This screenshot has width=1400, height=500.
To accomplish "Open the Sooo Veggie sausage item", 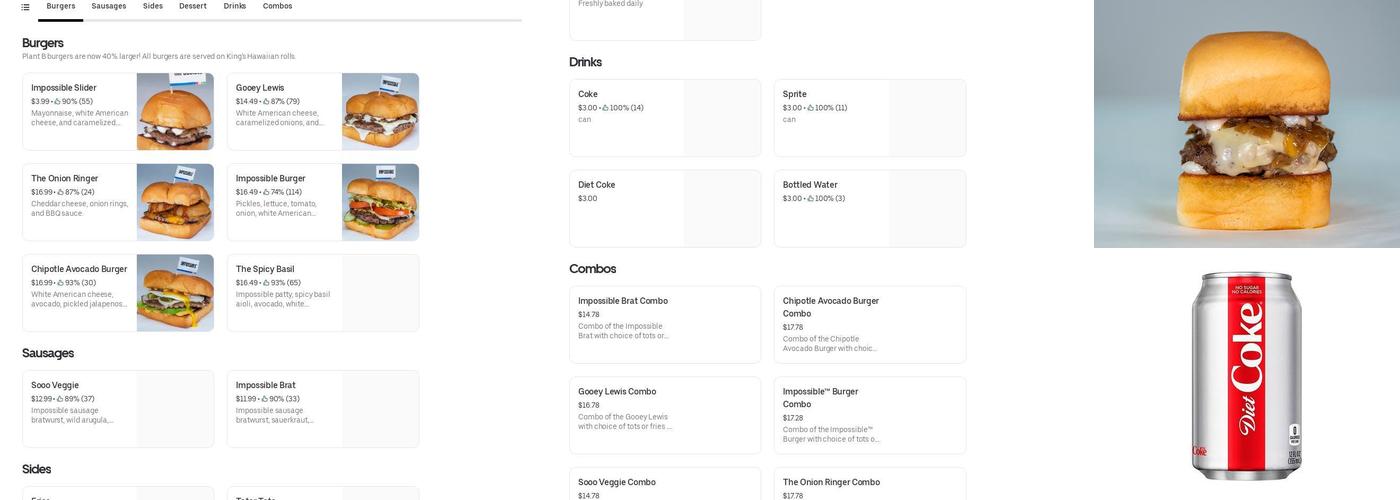I will 118,409.
